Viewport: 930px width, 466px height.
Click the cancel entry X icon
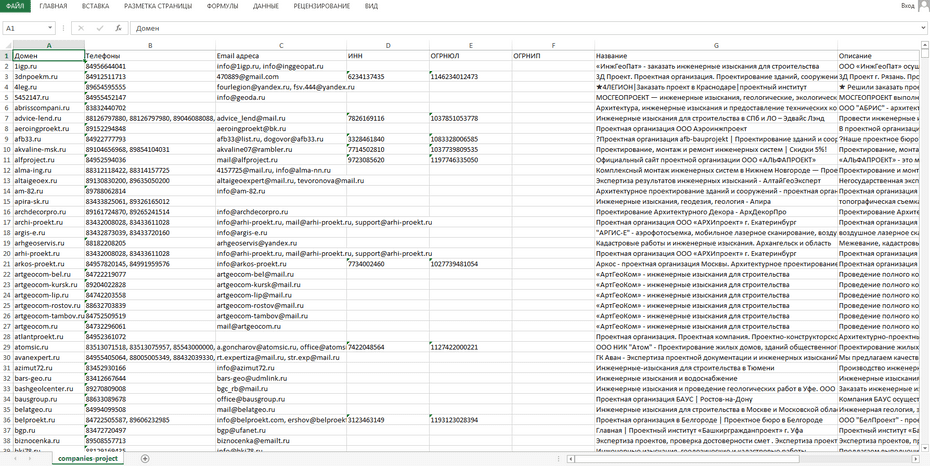click(x=81, y=28)
